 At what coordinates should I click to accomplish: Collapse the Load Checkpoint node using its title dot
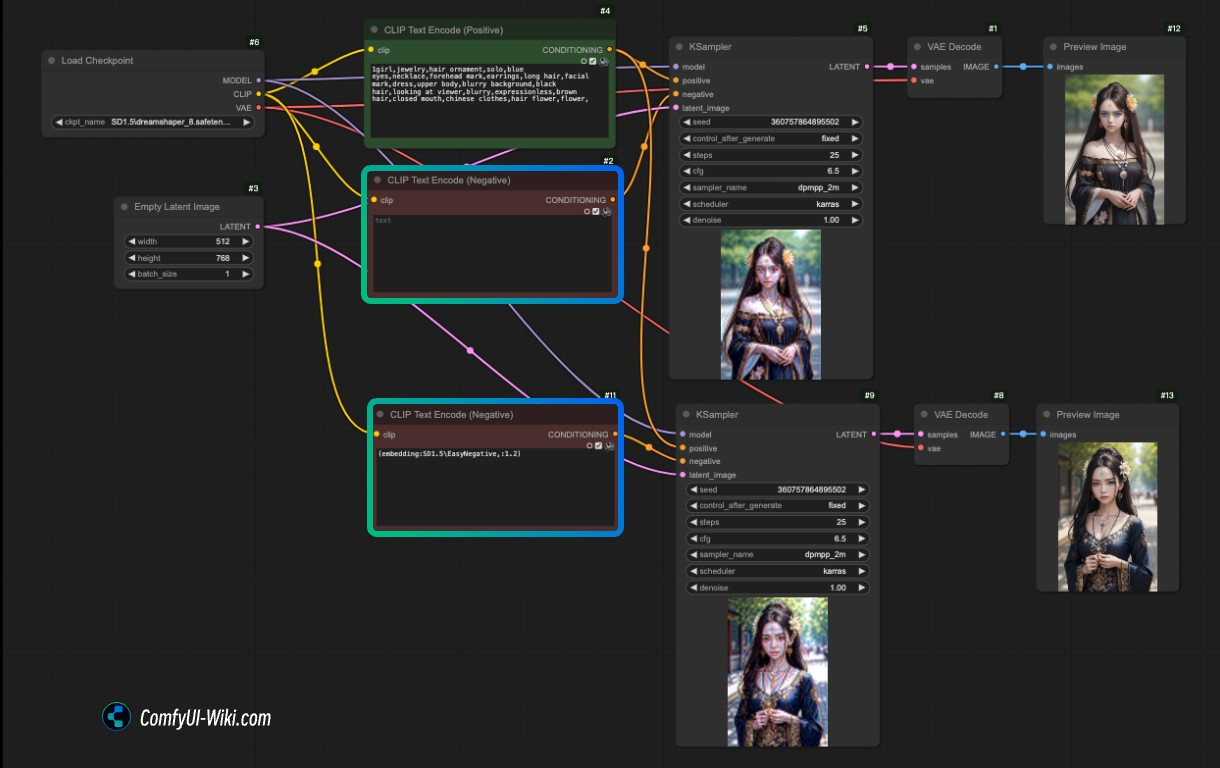[x=51, y=61]
